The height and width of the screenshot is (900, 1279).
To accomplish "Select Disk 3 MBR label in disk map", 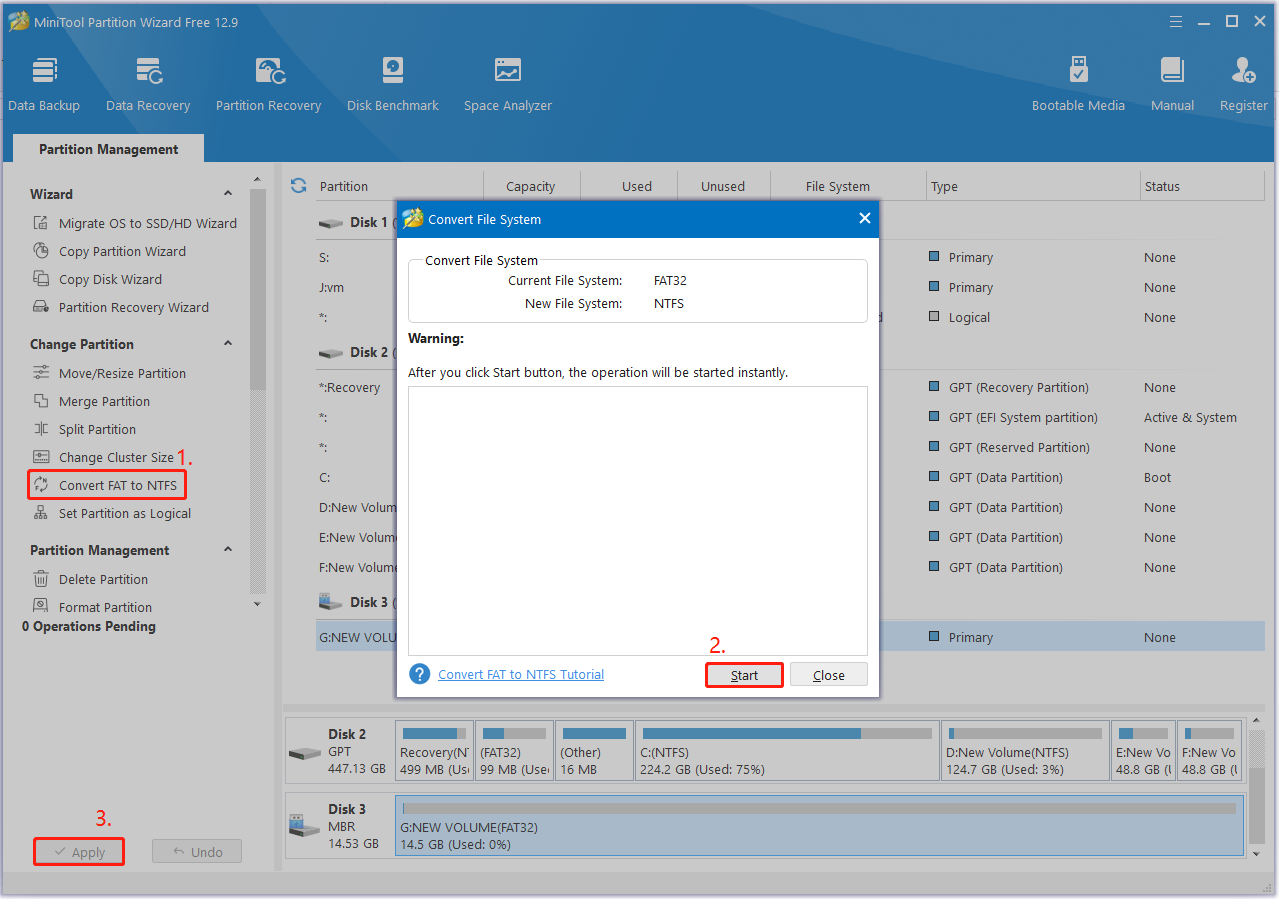I will pos(339,826).
